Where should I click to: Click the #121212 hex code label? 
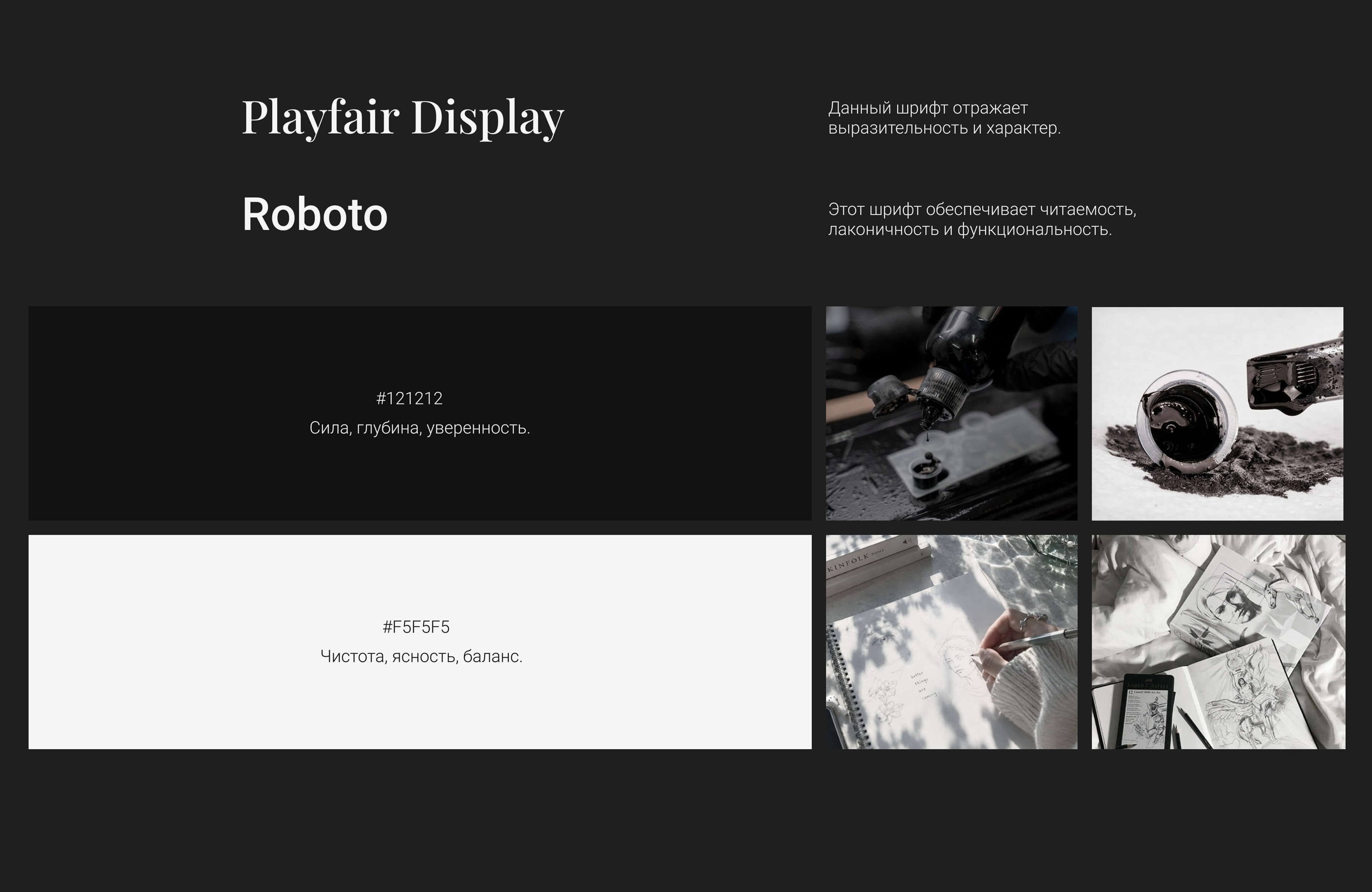(409, 398)
